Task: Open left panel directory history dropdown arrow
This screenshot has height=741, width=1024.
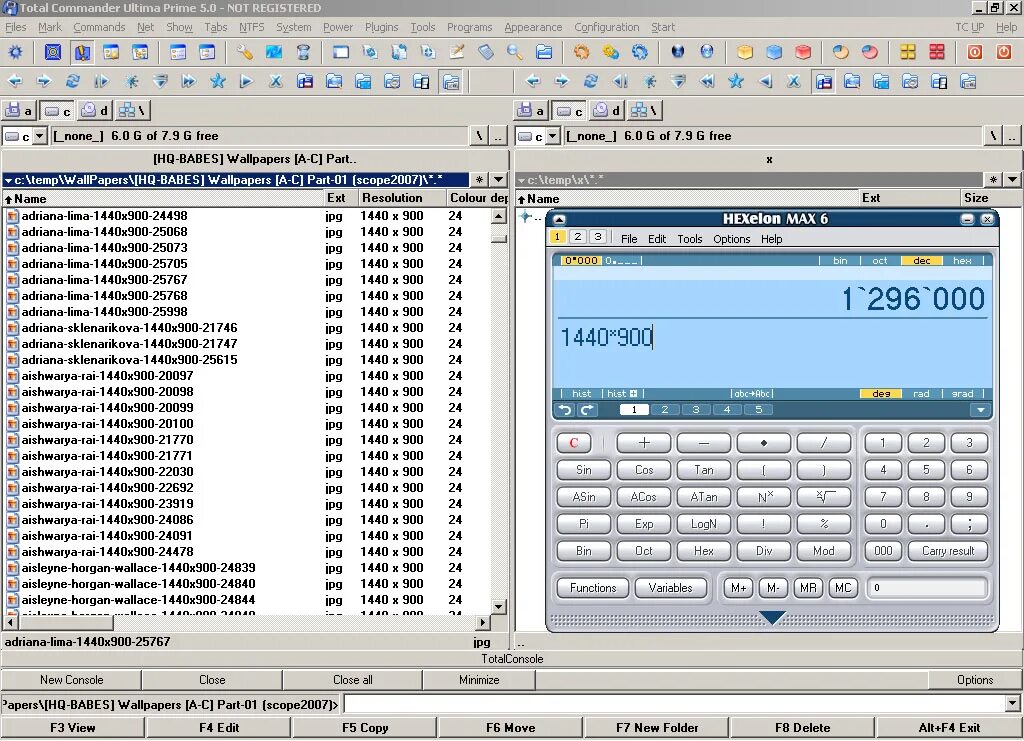Action: point(498,180)
